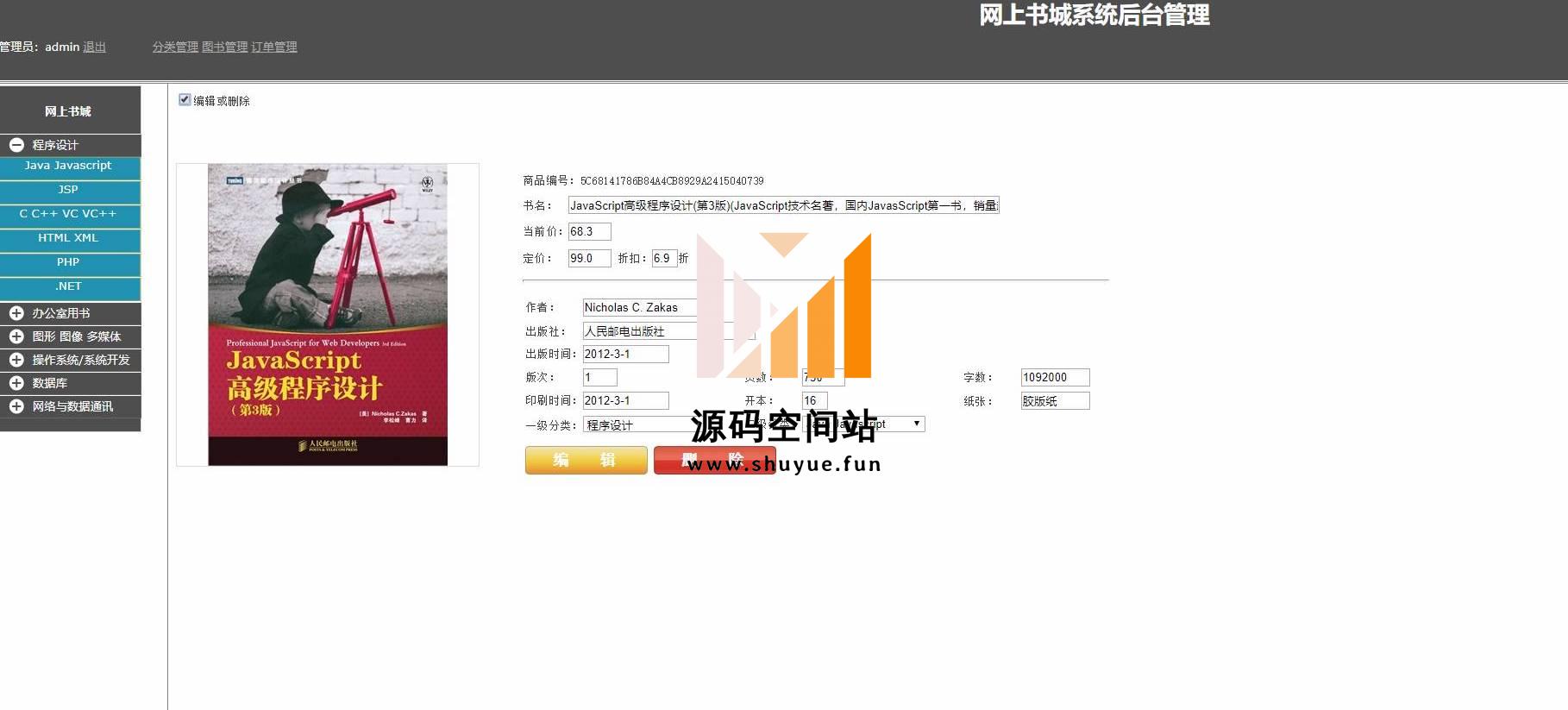
Task: Collapse the 程序设计 category minus icon
Action: click(16, 145)
